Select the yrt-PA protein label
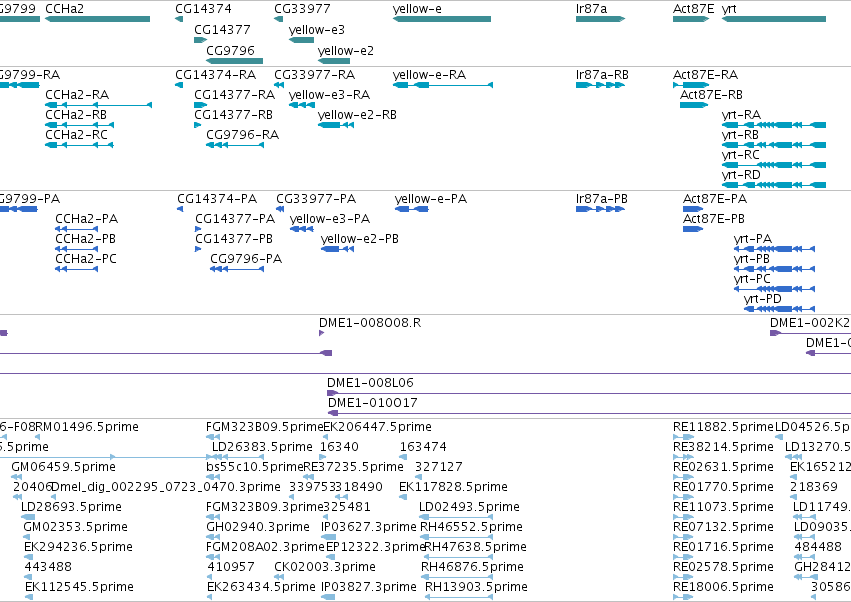The height and width of the screenshot is (602, 851). [753, 239]
